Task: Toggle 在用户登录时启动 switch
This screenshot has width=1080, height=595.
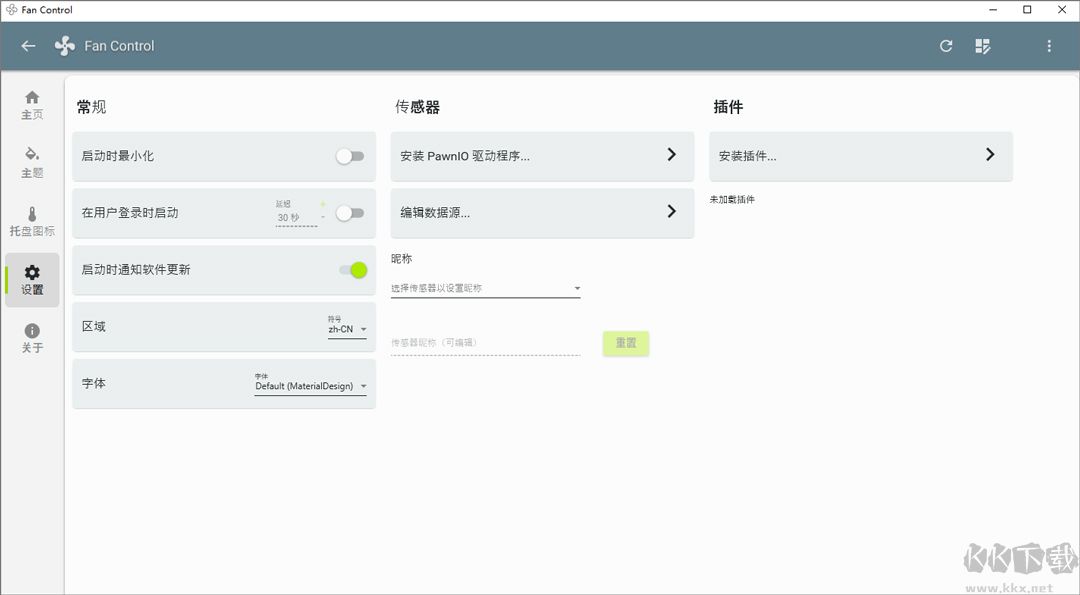Action: click(x=350, y=213)
